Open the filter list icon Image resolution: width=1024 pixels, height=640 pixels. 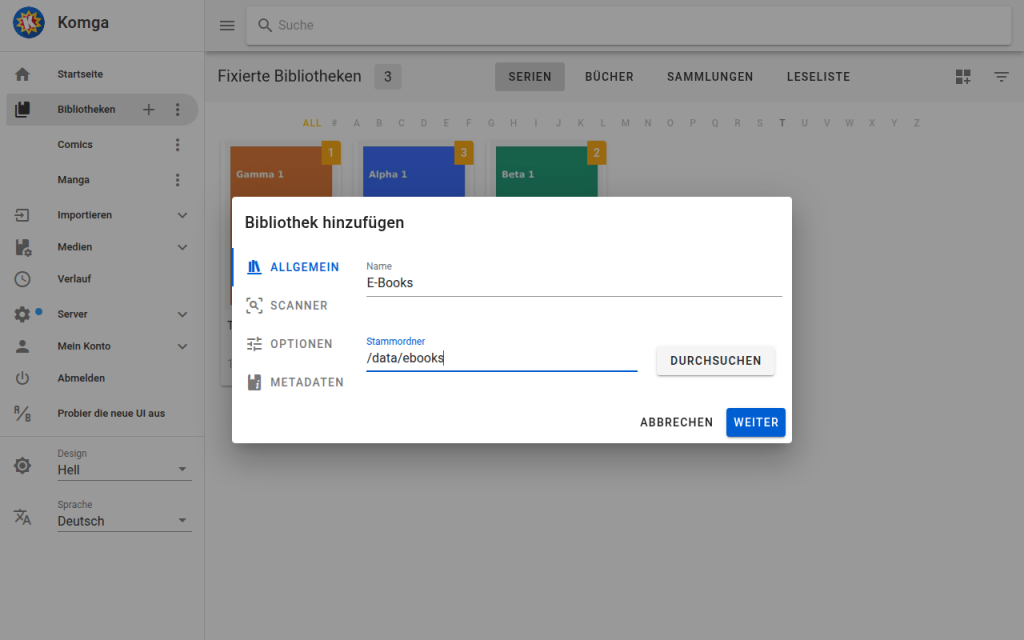(x=1001, y=77)
